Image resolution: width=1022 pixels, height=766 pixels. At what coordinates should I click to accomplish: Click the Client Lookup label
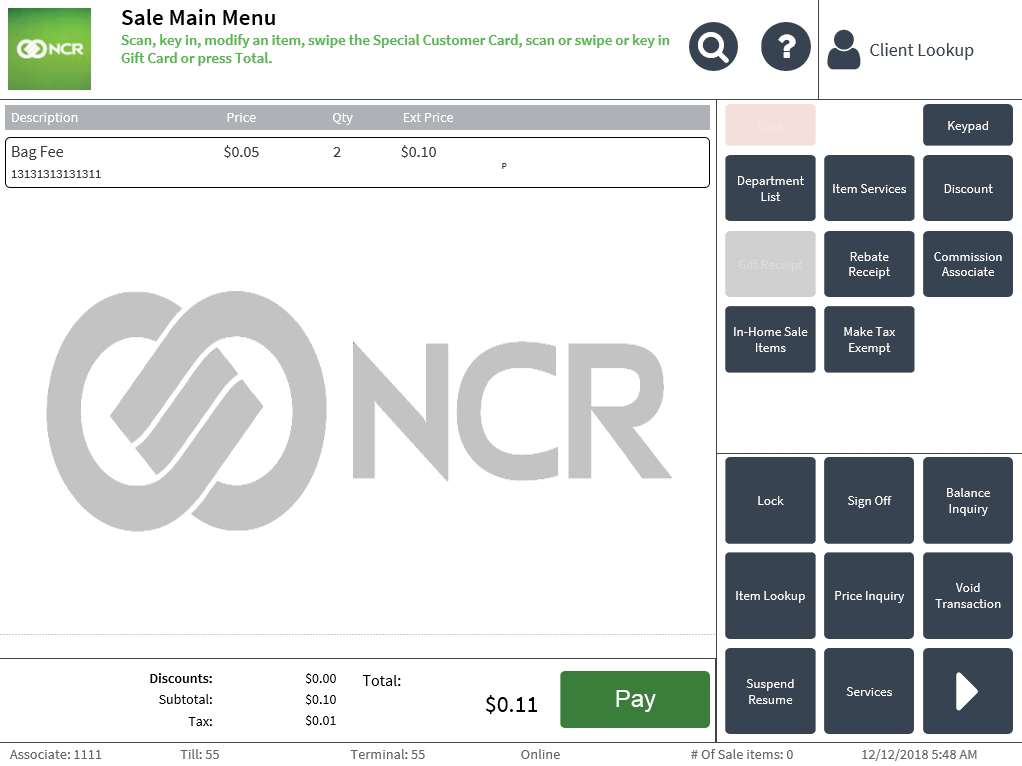pos(921,50)
